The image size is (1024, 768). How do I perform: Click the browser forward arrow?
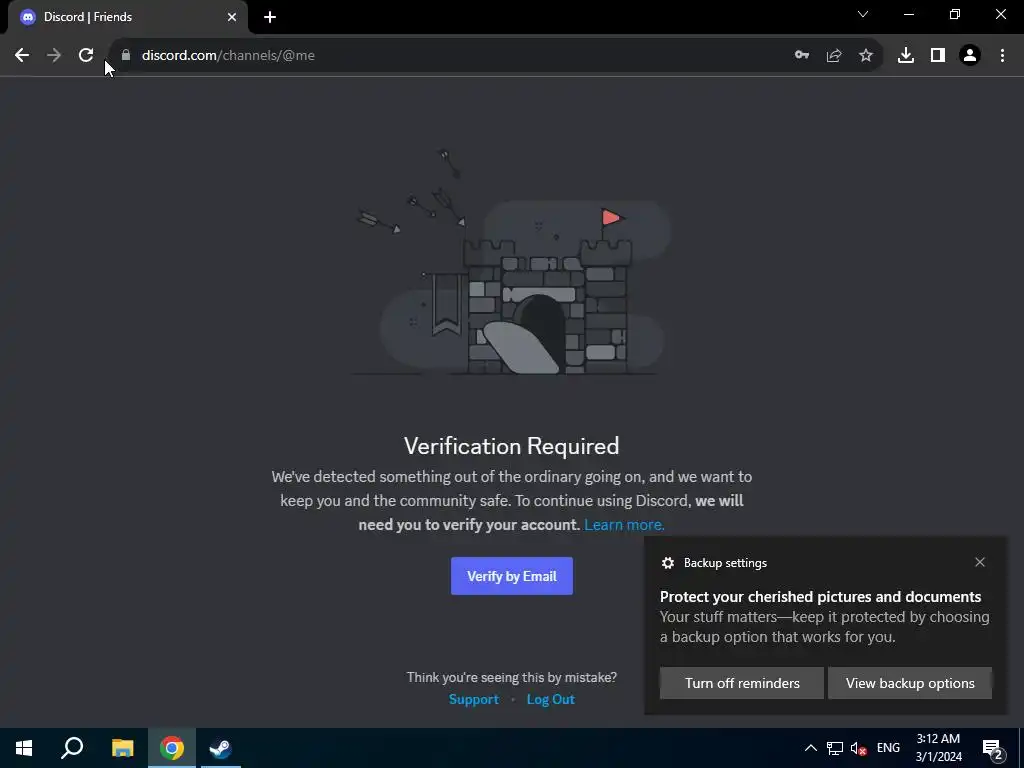pos(54,56)
